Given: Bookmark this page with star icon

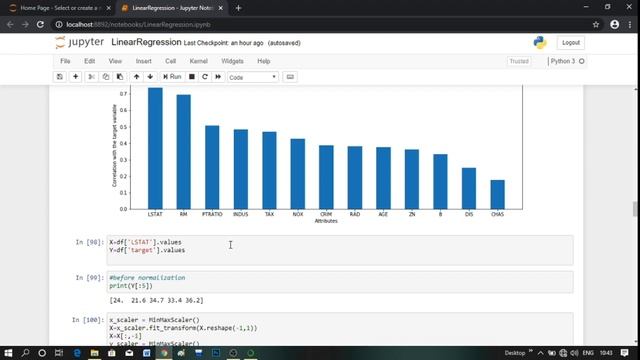Looking at the screenshot, I should click(x=596, y=24).
